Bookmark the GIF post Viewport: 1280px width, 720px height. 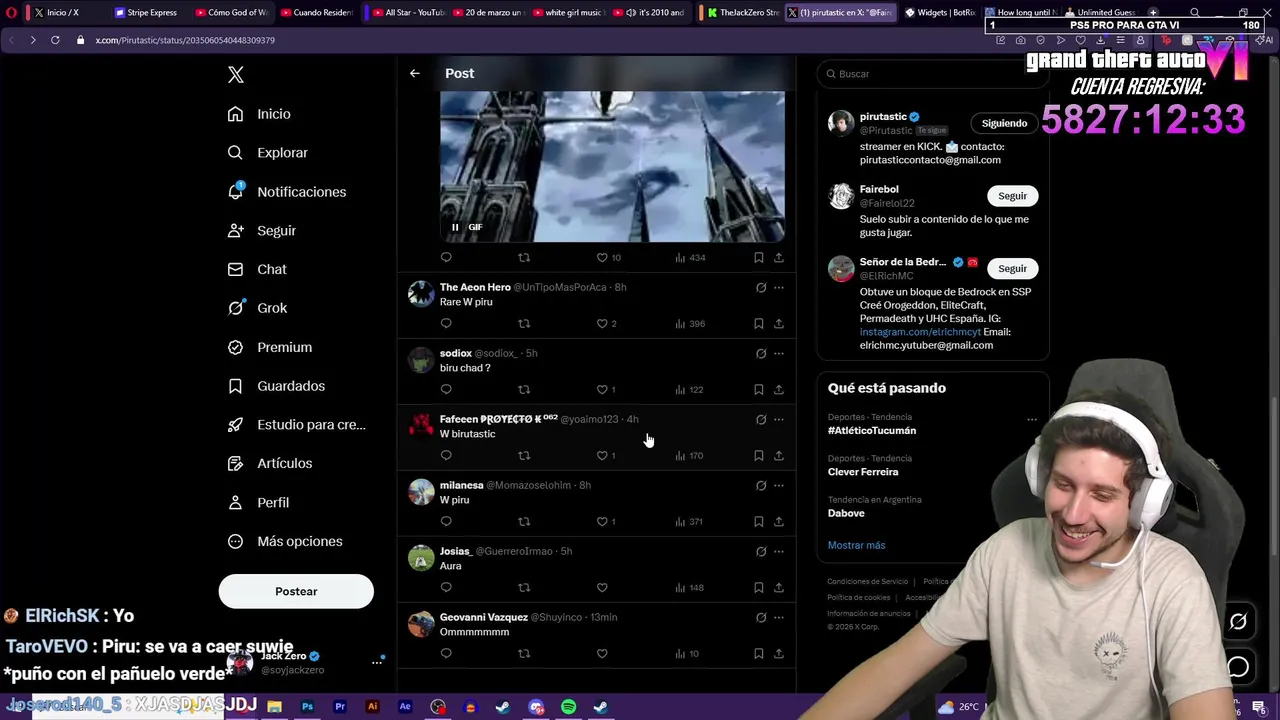pyautogui.click(x=758, y=257)
